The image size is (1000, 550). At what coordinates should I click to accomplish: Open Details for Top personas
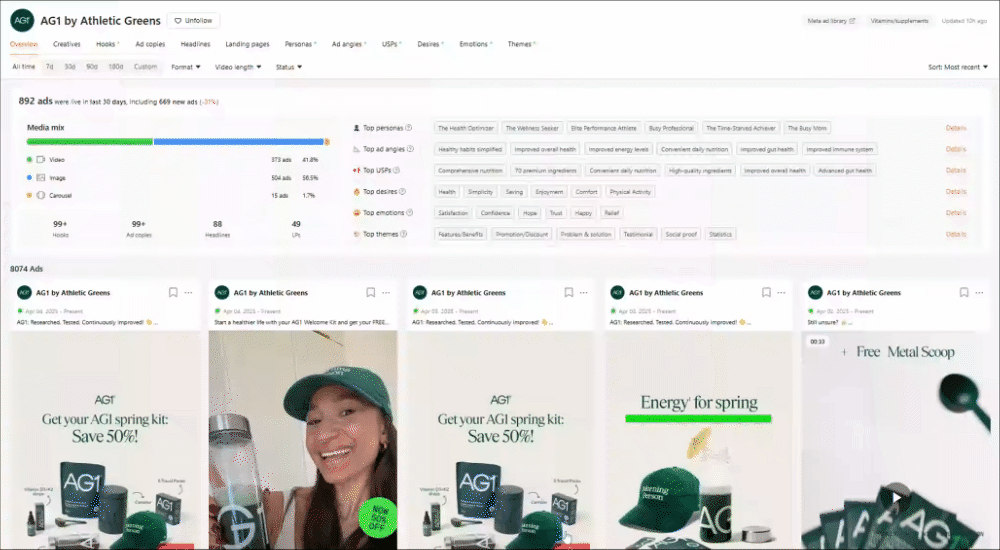[x=955, y=128]
